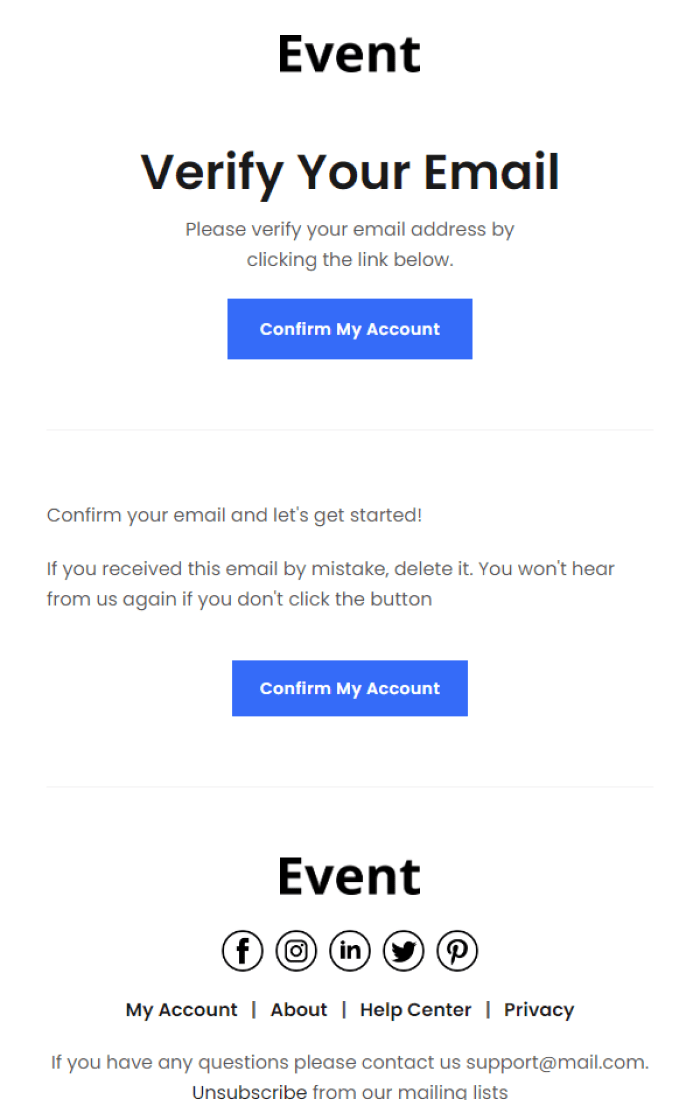Open the Facebook social icon

[242, 950]
